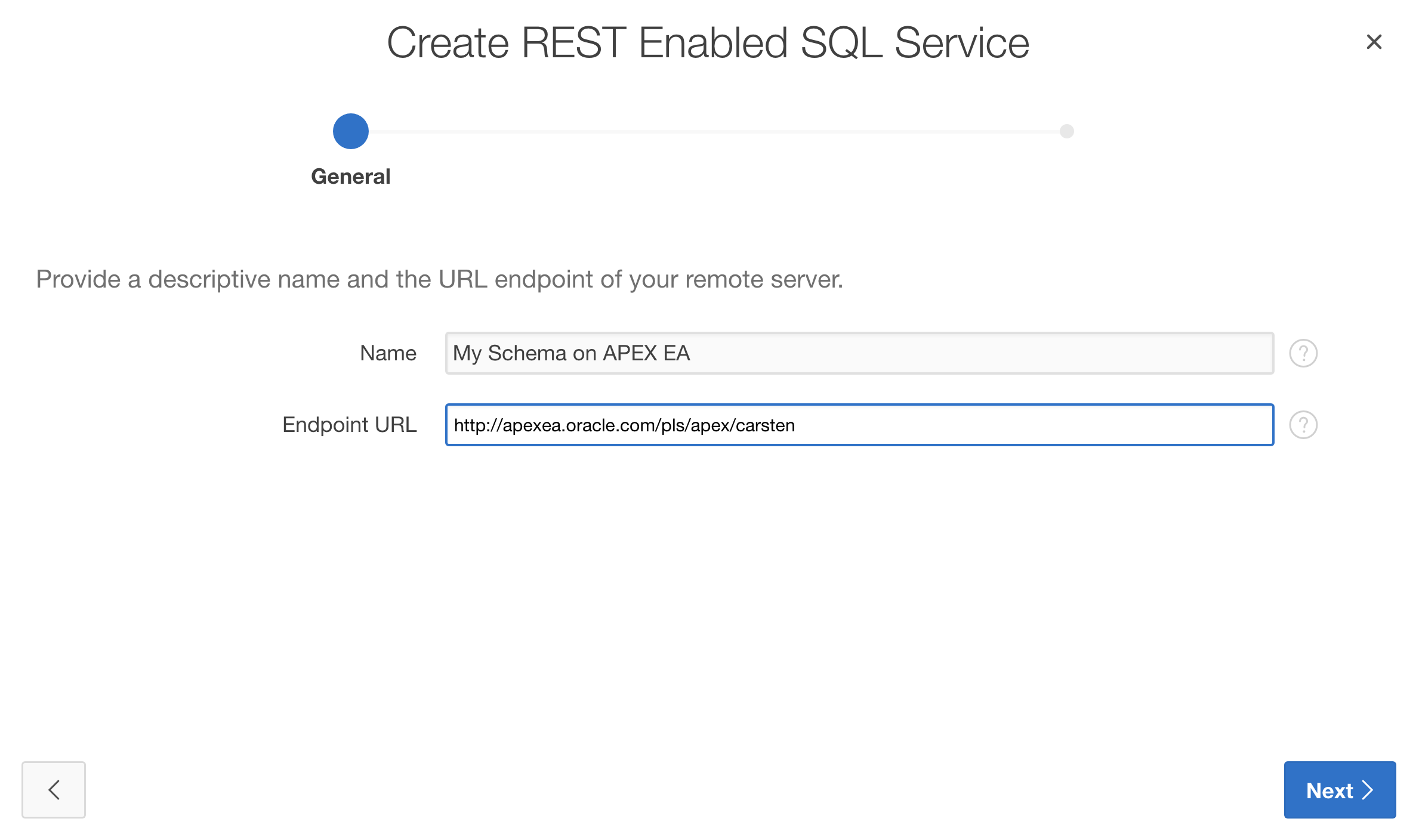1419x840 pixels.
Task: Jump to the gray second wizard step dot
Action: (1066, 131)
